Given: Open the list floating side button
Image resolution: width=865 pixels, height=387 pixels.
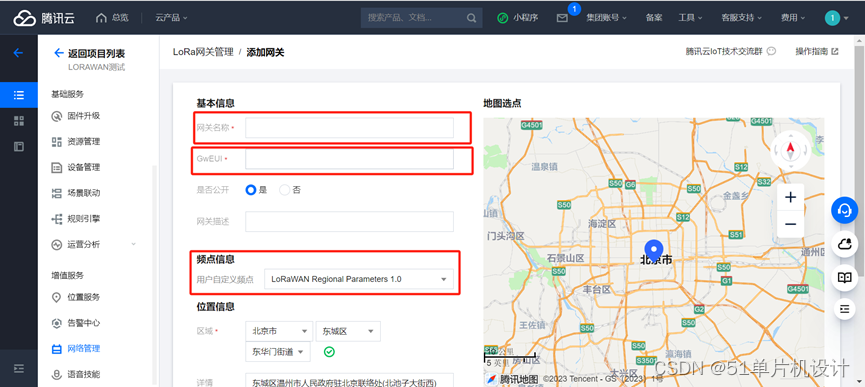Looking at the screenshot, I should pos(845,309).
